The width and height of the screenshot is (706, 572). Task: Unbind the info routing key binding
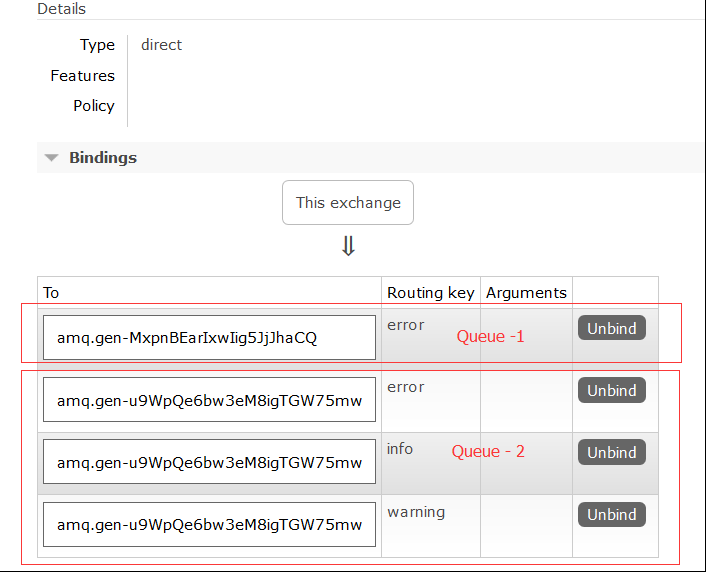point(612,452)
